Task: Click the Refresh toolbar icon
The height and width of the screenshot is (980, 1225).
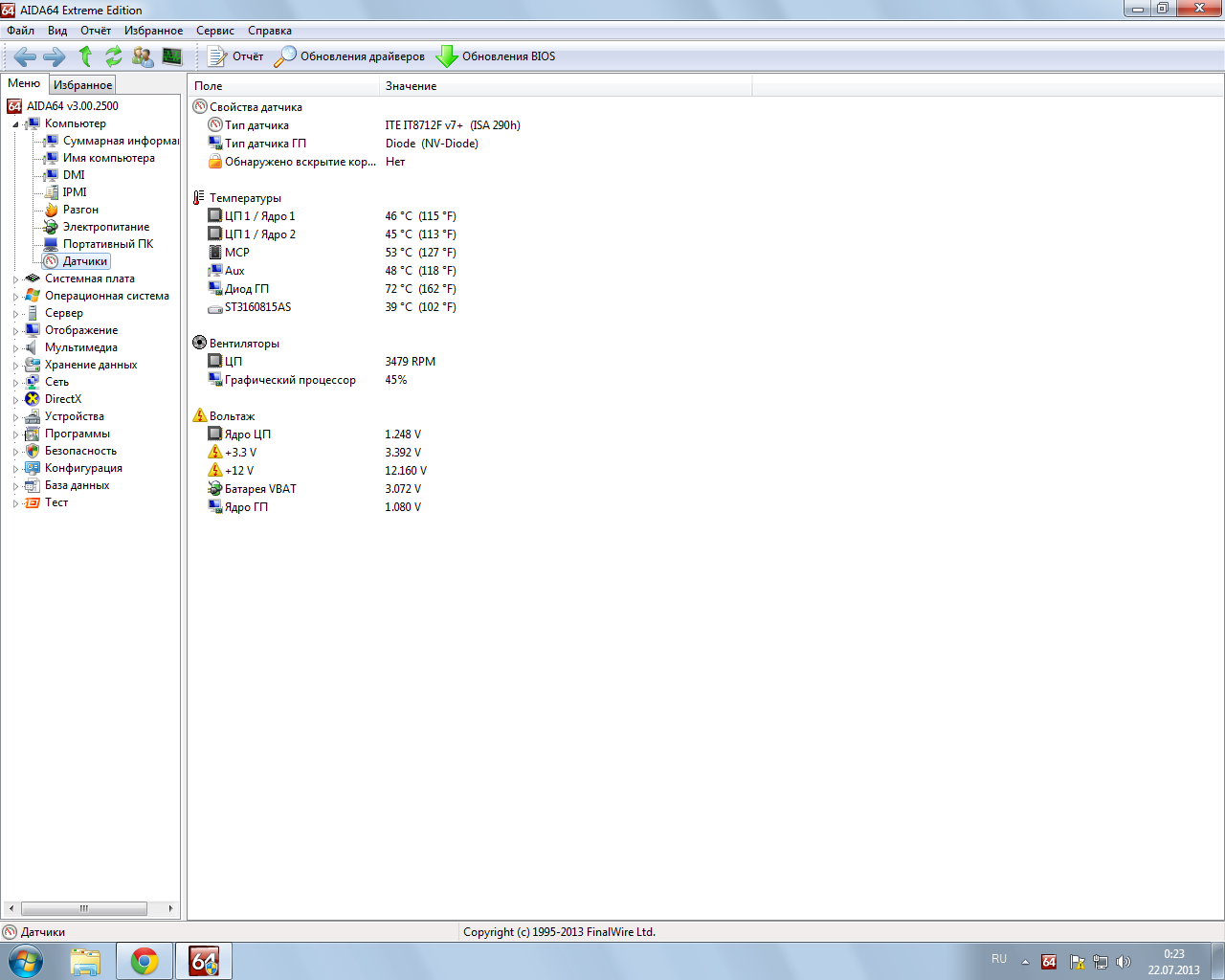Action: coord(114,56)
